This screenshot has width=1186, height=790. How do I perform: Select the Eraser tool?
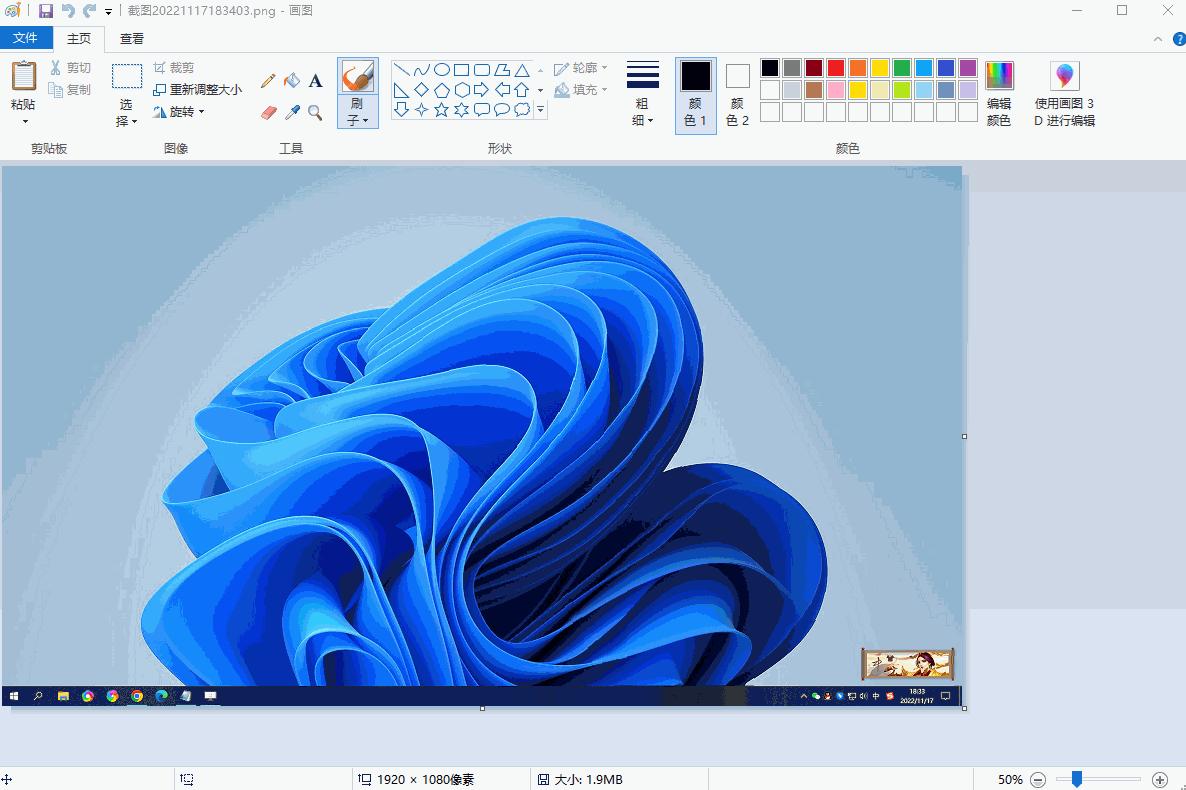267,112
